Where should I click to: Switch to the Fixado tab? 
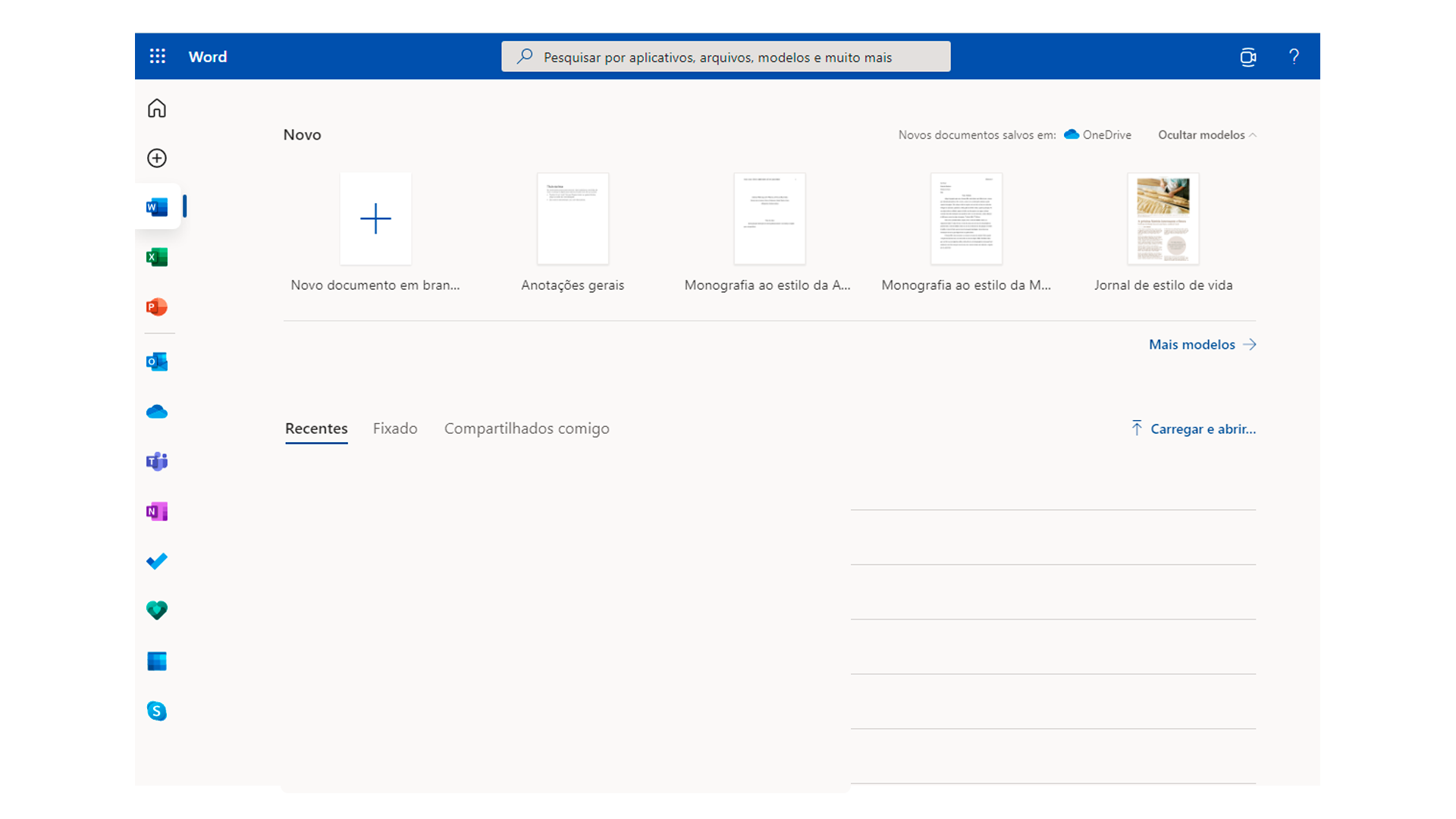(x=395, y=428)
